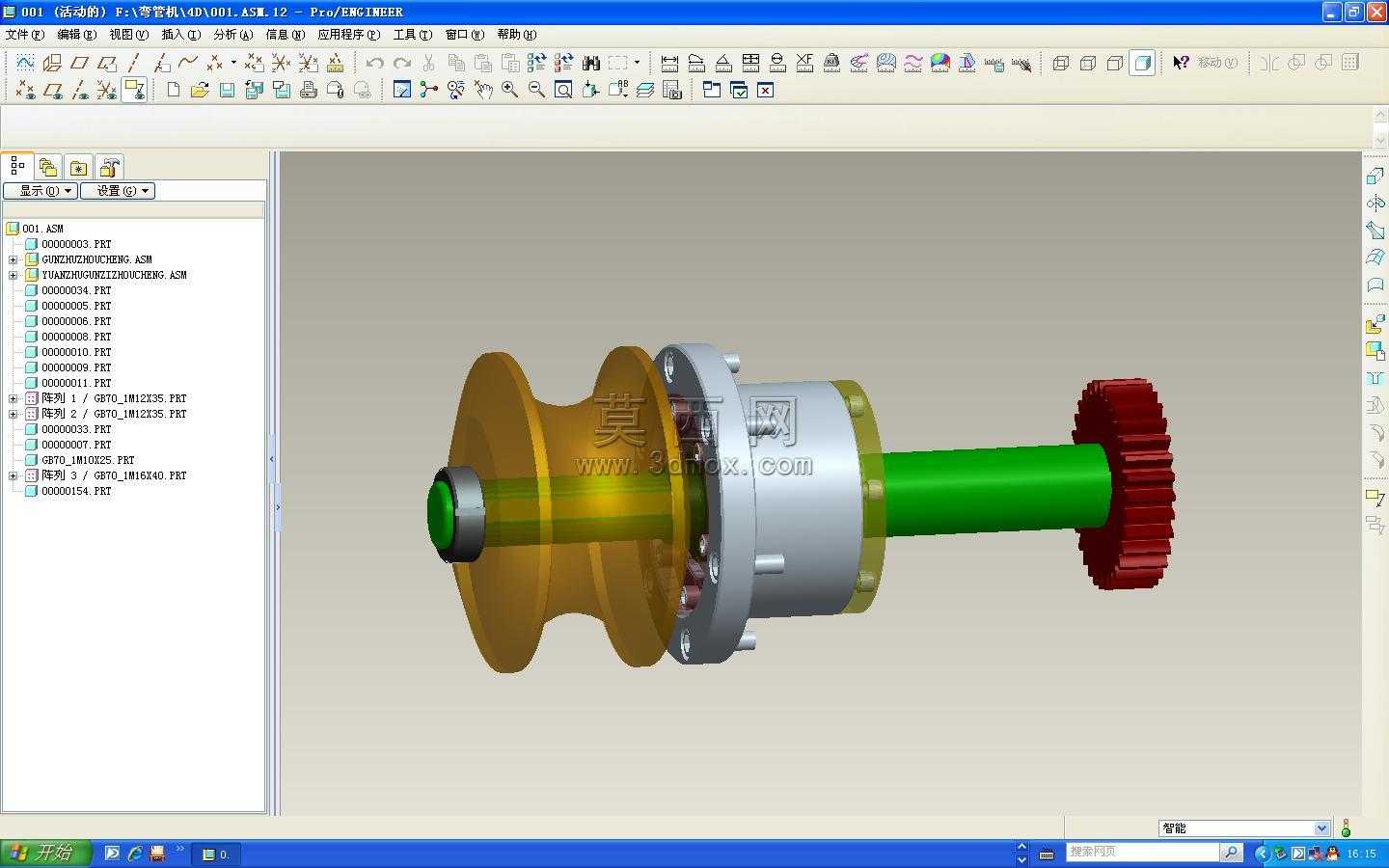Click the spin center icon
This screenshot has height=868, width=1389.
point(429,90)
